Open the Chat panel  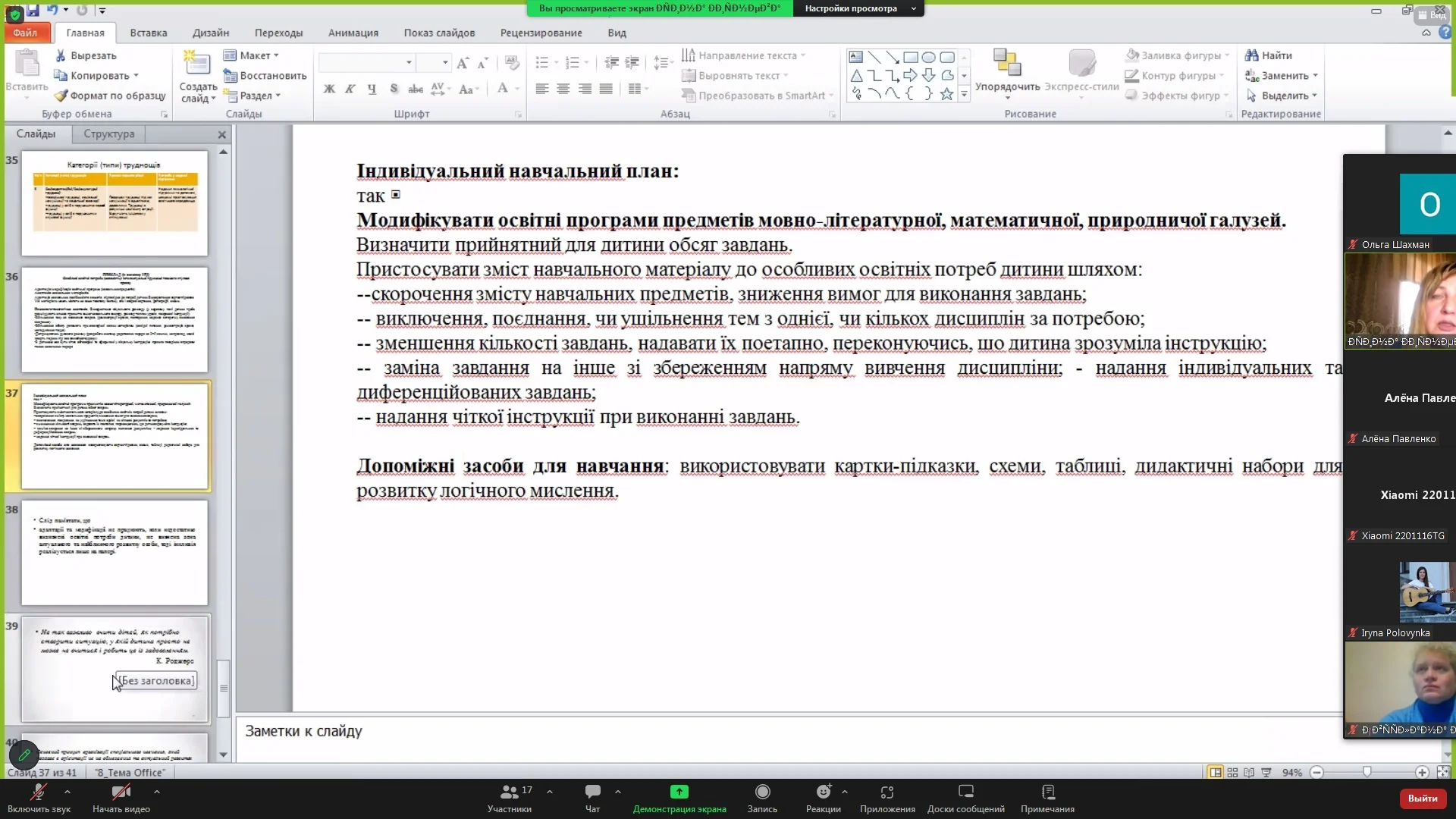(592, 792)
